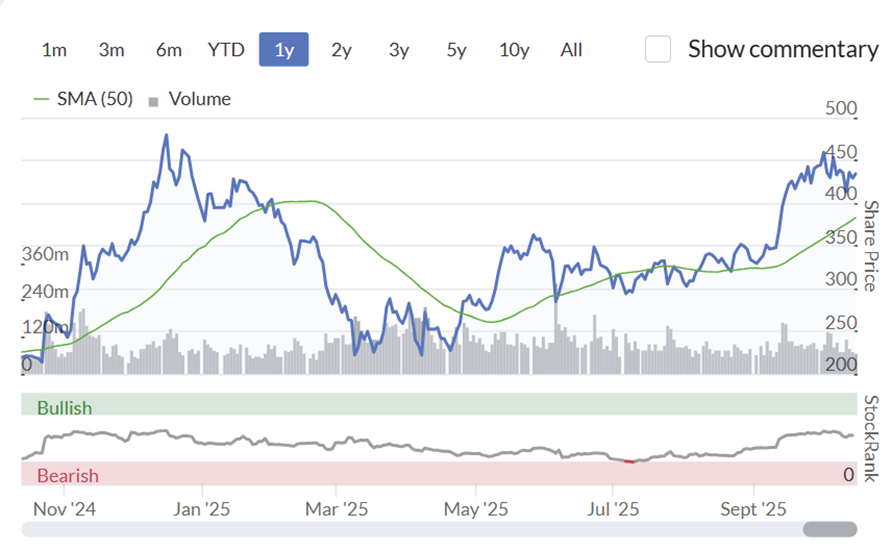Click the Nov '24 axis label
892x551 pixels.
pos(64,509)
